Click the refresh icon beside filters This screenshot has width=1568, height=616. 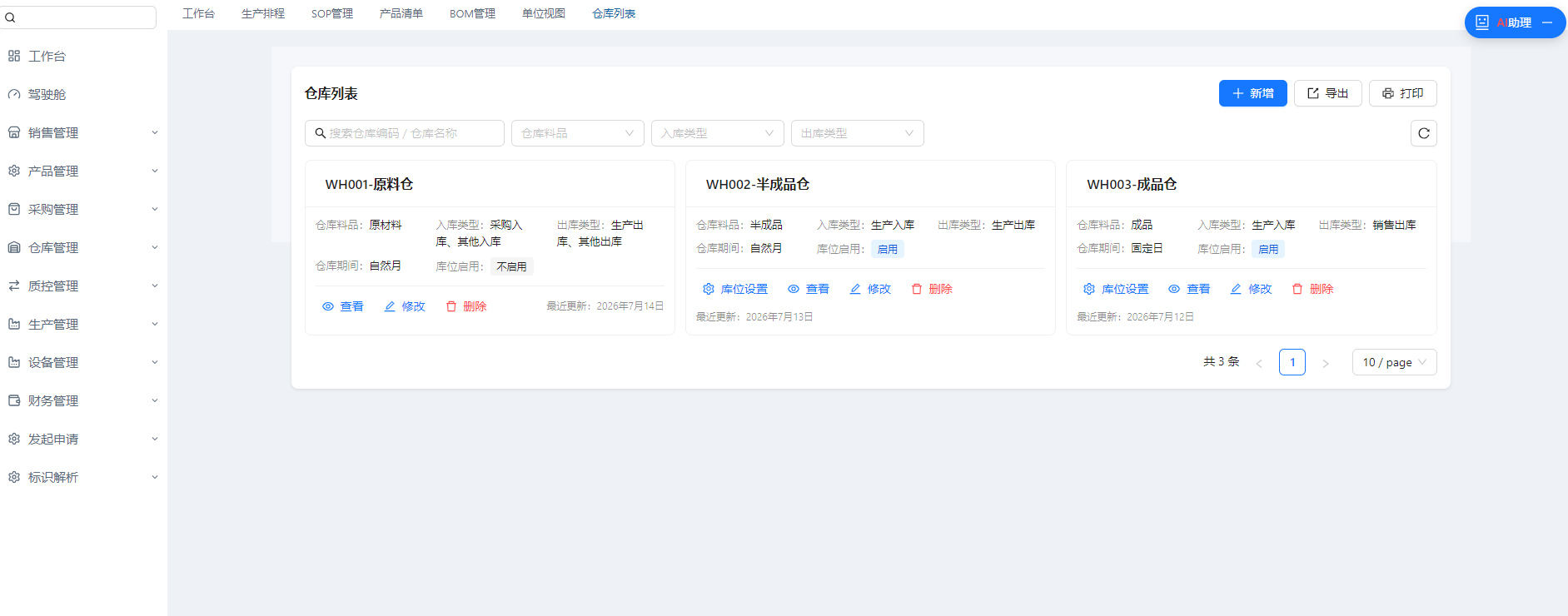tap(1423, 133)
